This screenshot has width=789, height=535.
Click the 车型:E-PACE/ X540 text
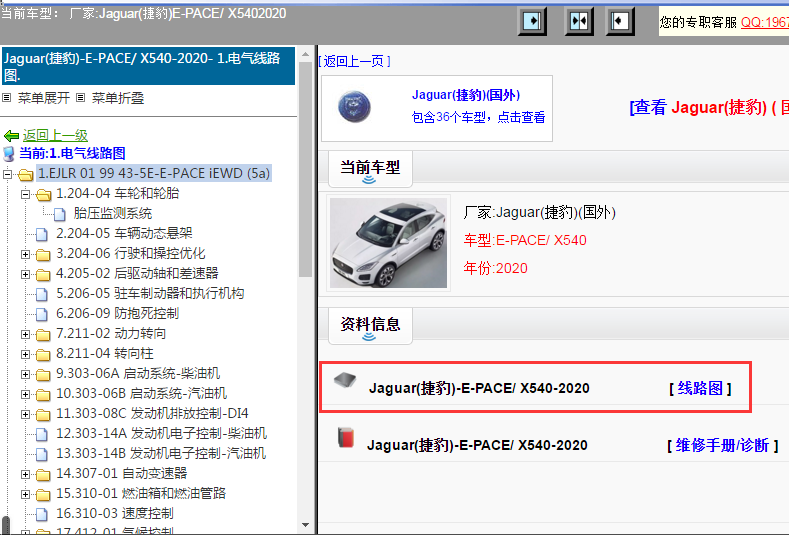(x=525, y=240)
